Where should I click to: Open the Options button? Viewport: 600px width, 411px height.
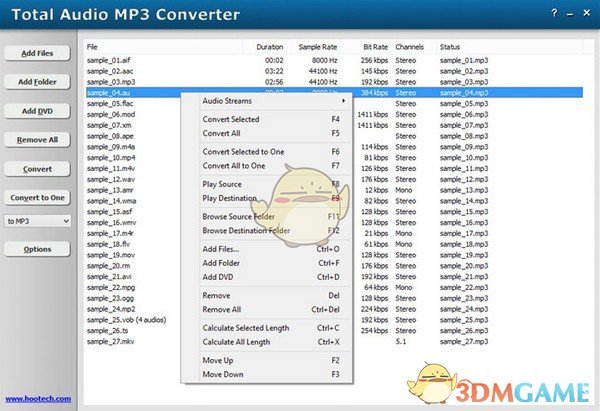[x=37, y=249]
